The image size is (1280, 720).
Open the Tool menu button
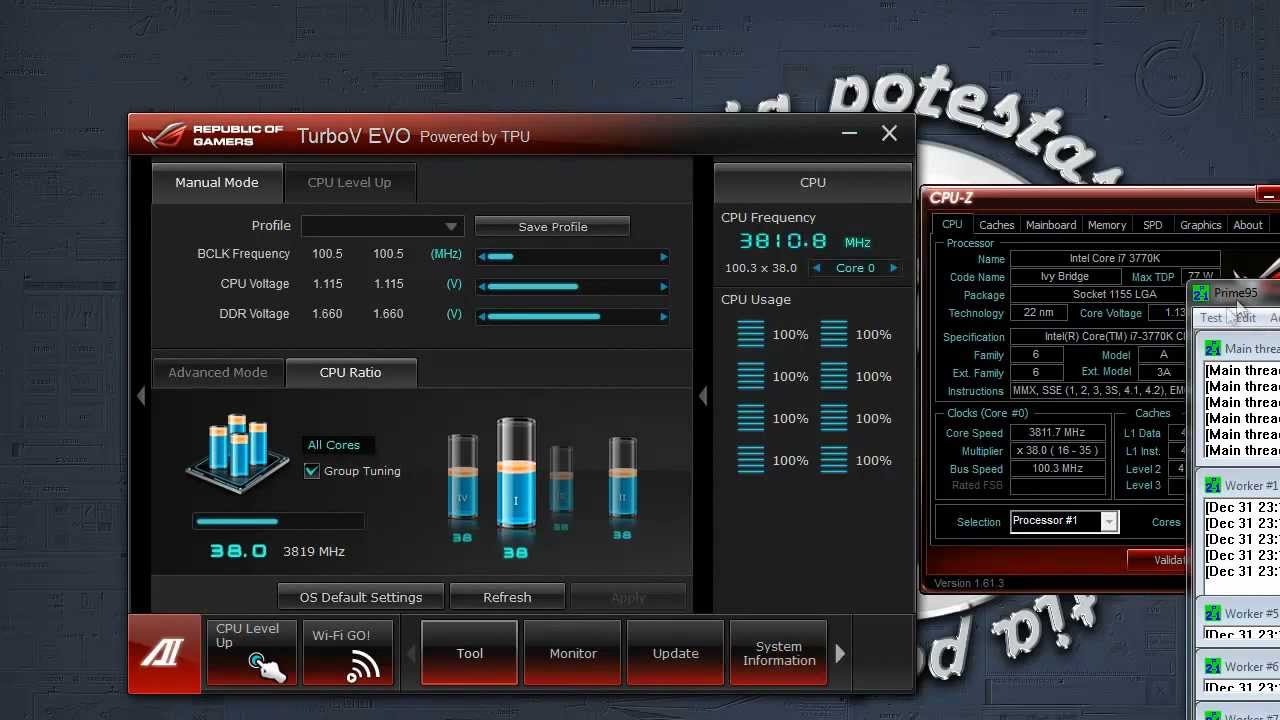[x=469, y=653]
